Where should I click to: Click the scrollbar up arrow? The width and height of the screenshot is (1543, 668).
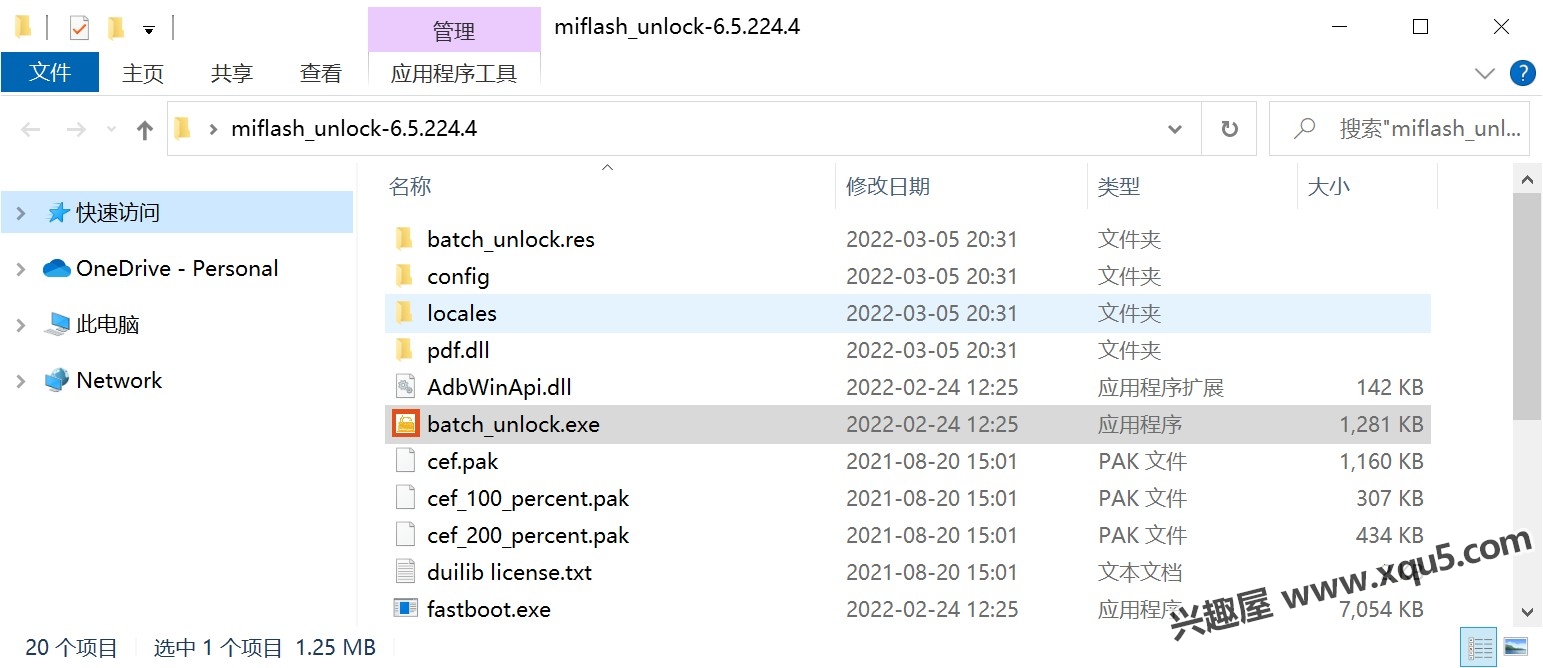pyautogui.click(x=1527, y=180)
